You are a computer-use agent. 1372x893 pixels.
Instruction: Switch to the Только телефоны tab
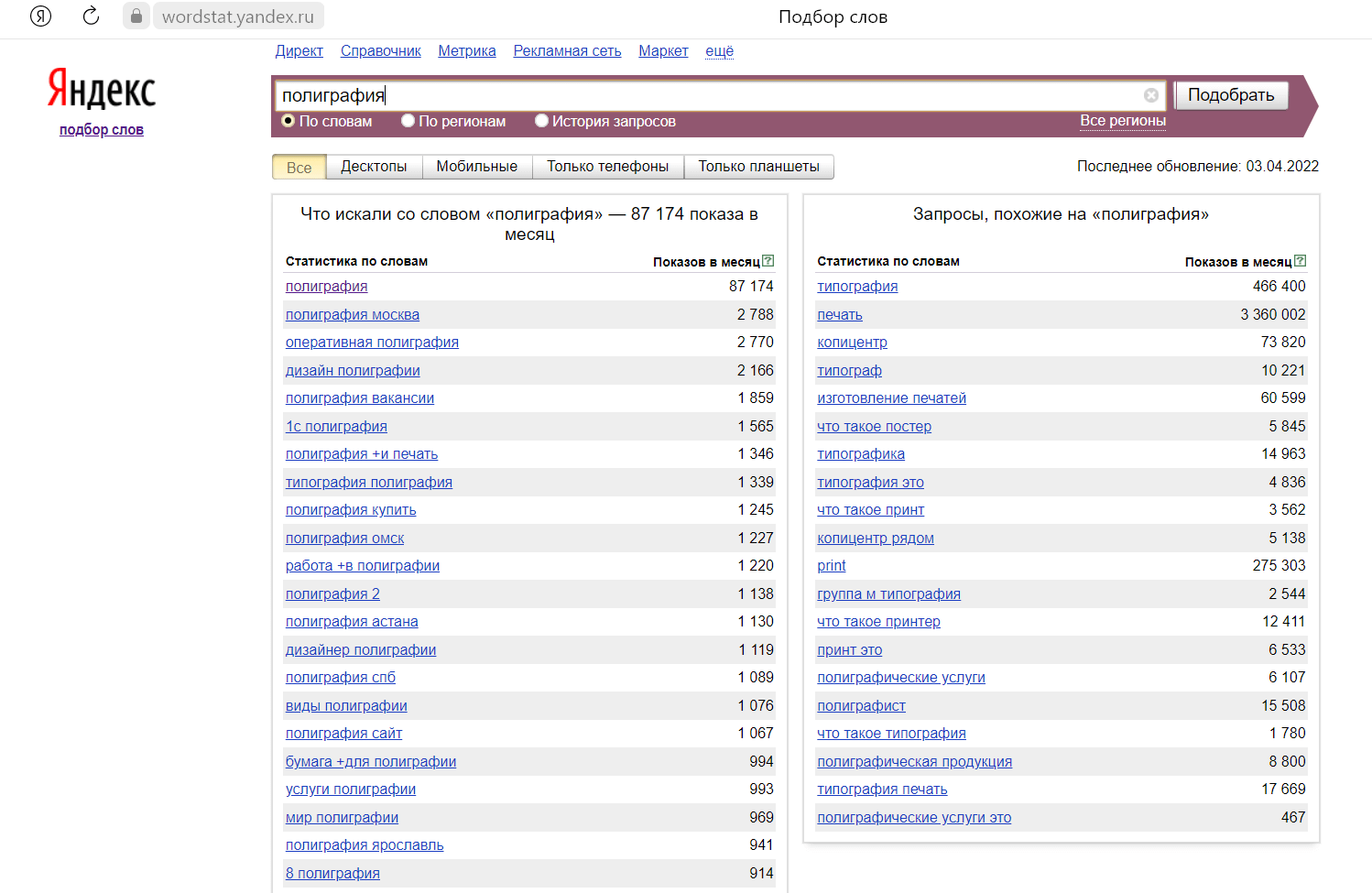pyautogui.click(x=608, y=167)
